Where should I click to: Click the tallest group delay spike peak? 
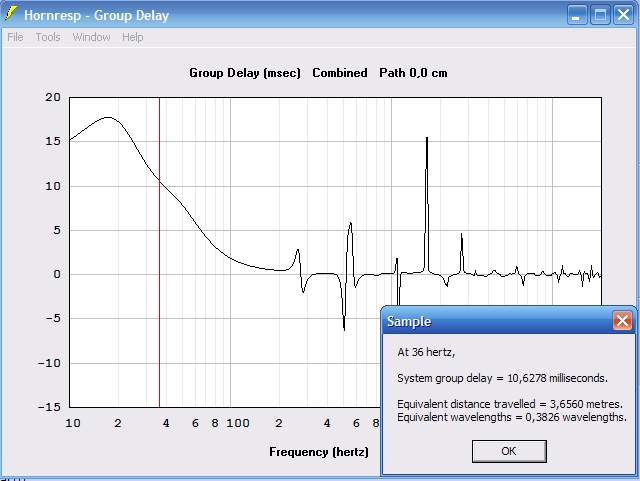click(x=427, y=139)
